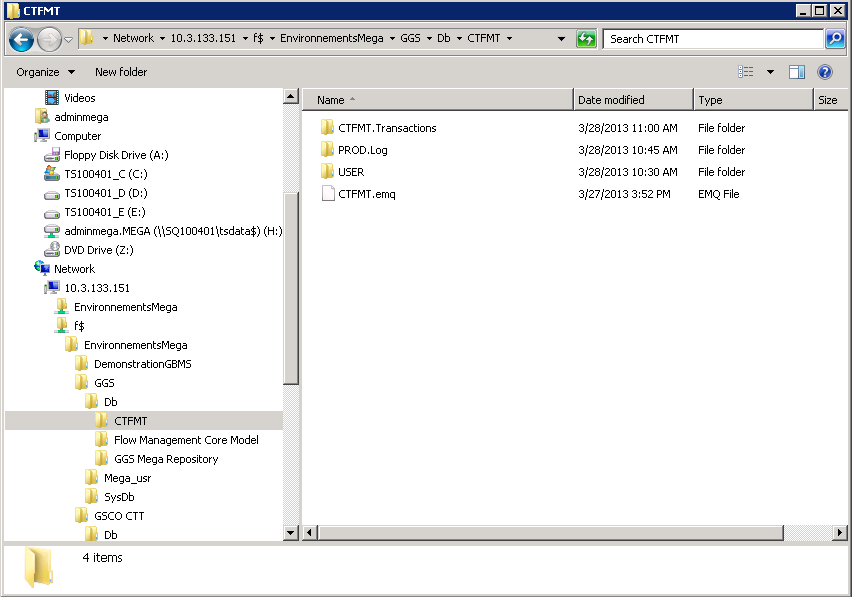The image size is (852, 597).
Task: Open the DVD Drive (Z:) entry
Action: [98, 250]
